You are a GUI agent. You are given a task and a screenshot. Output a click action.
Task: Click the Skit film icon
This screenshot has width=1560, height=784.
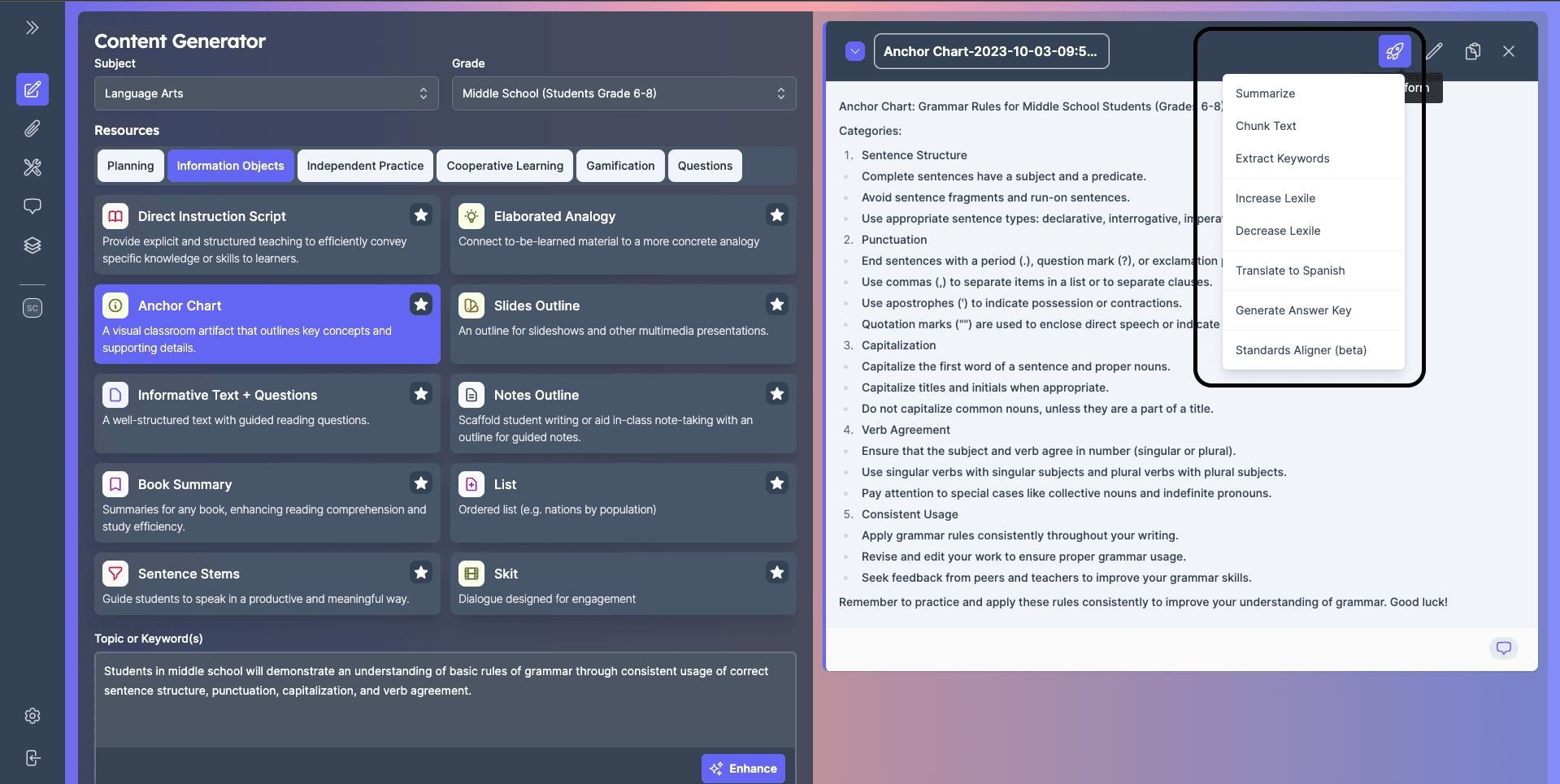tap(471, 574)
